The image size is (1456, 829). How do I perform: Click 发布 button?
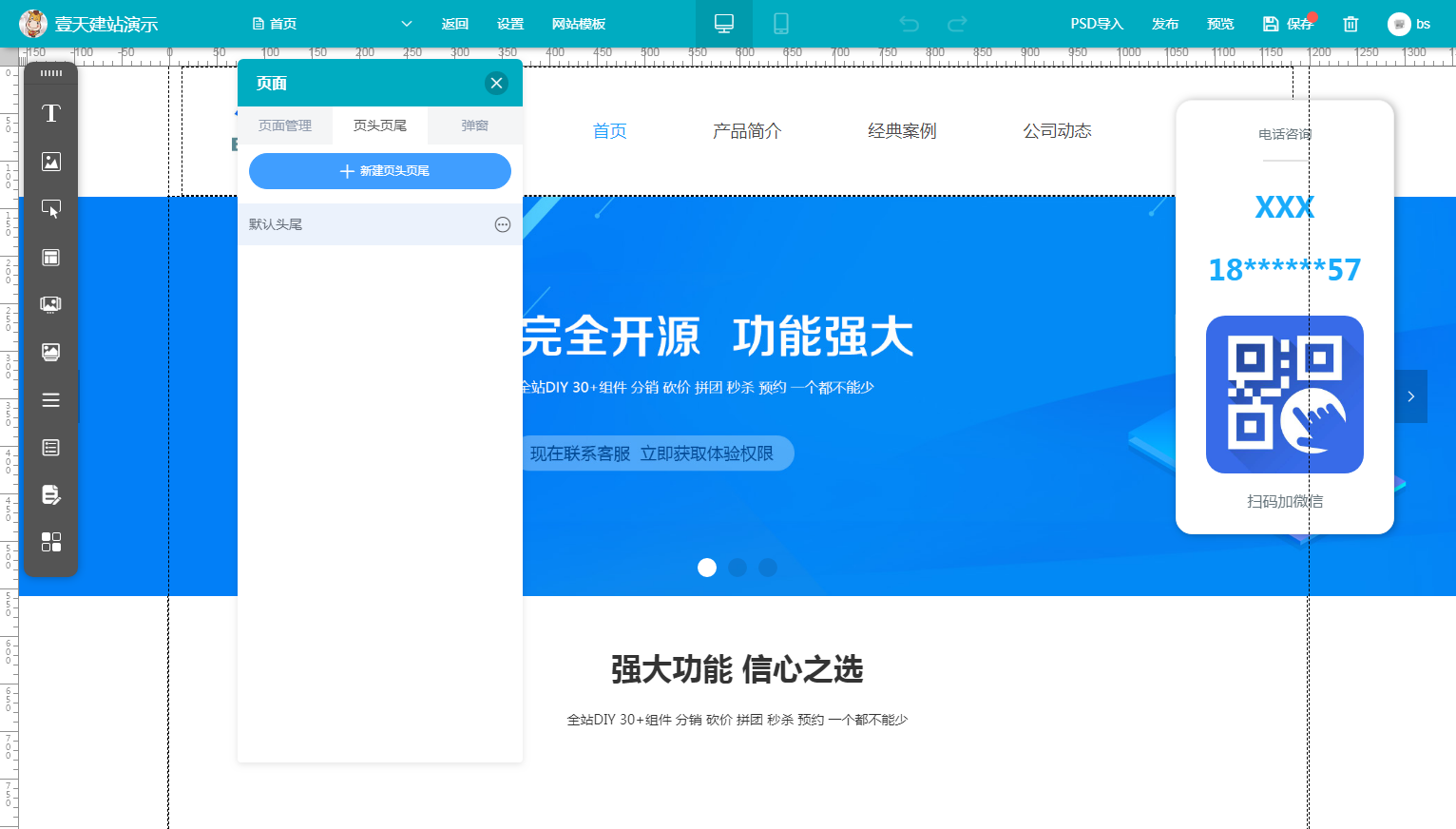1165,24
